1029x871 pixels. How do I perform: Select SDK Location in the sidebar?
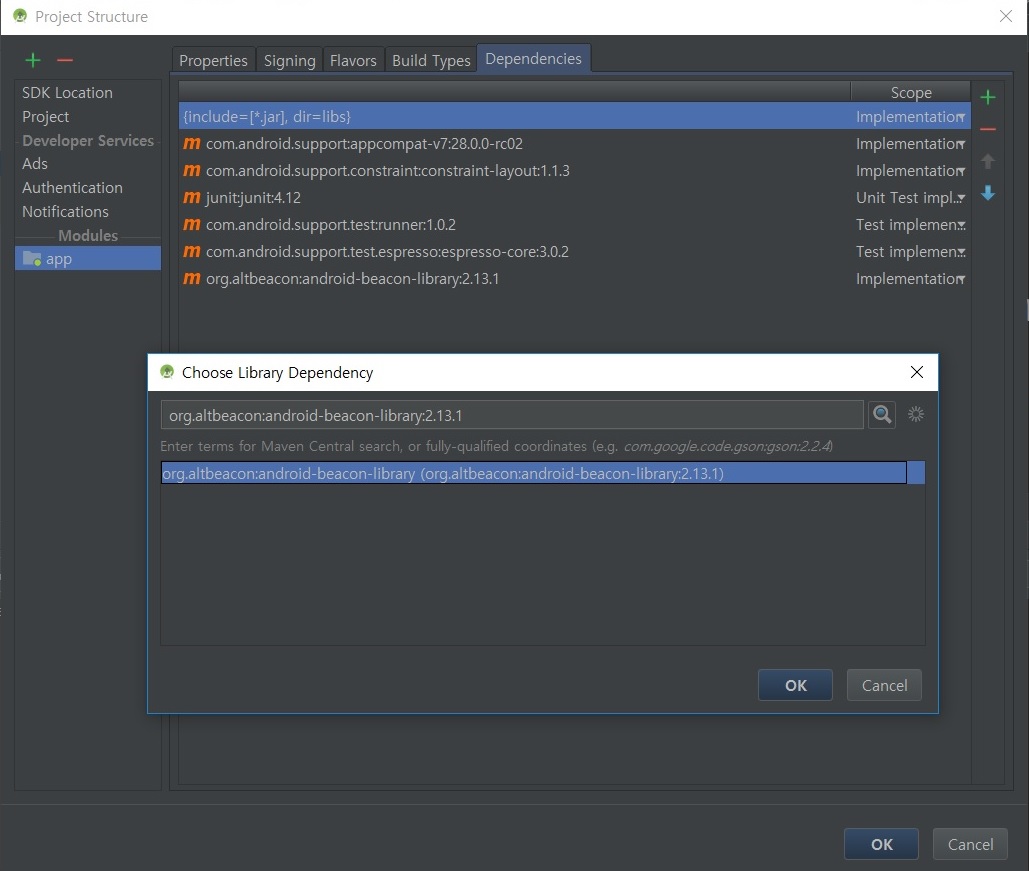pos(67,93)
